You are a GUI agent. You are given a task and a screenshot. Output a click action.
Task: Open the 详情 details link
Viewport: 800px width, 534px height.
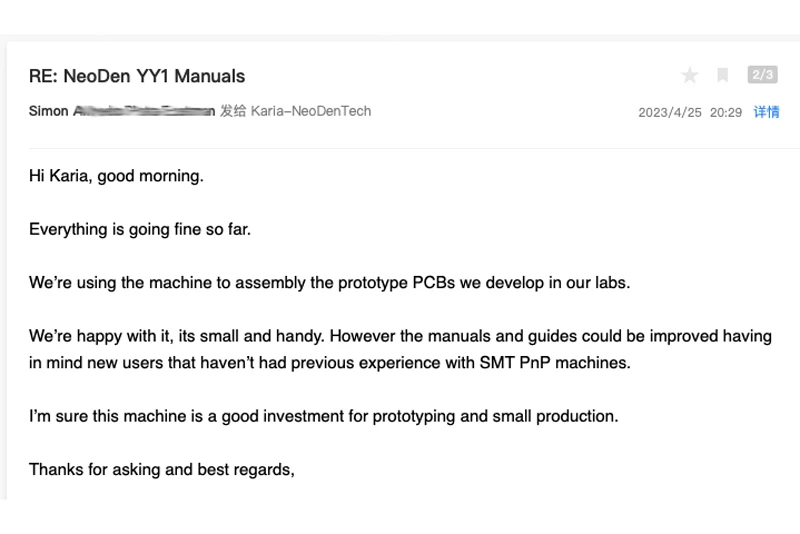tap(767, 112)
